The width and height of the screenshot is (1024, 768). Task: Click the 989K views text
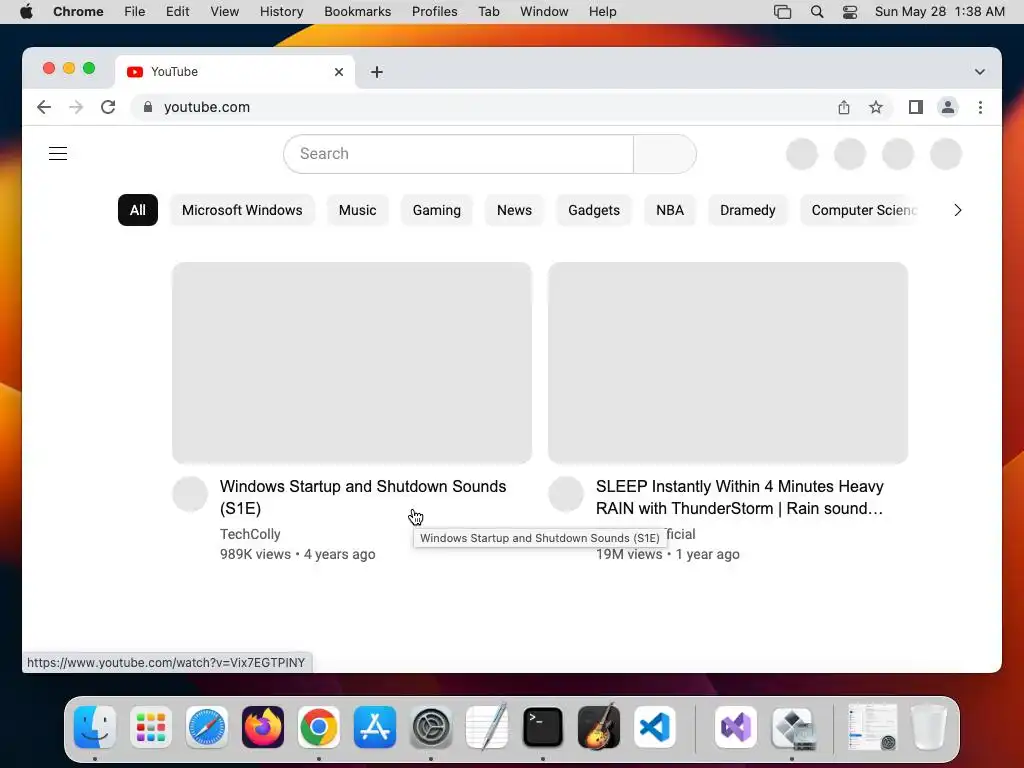tap(255, 554)
